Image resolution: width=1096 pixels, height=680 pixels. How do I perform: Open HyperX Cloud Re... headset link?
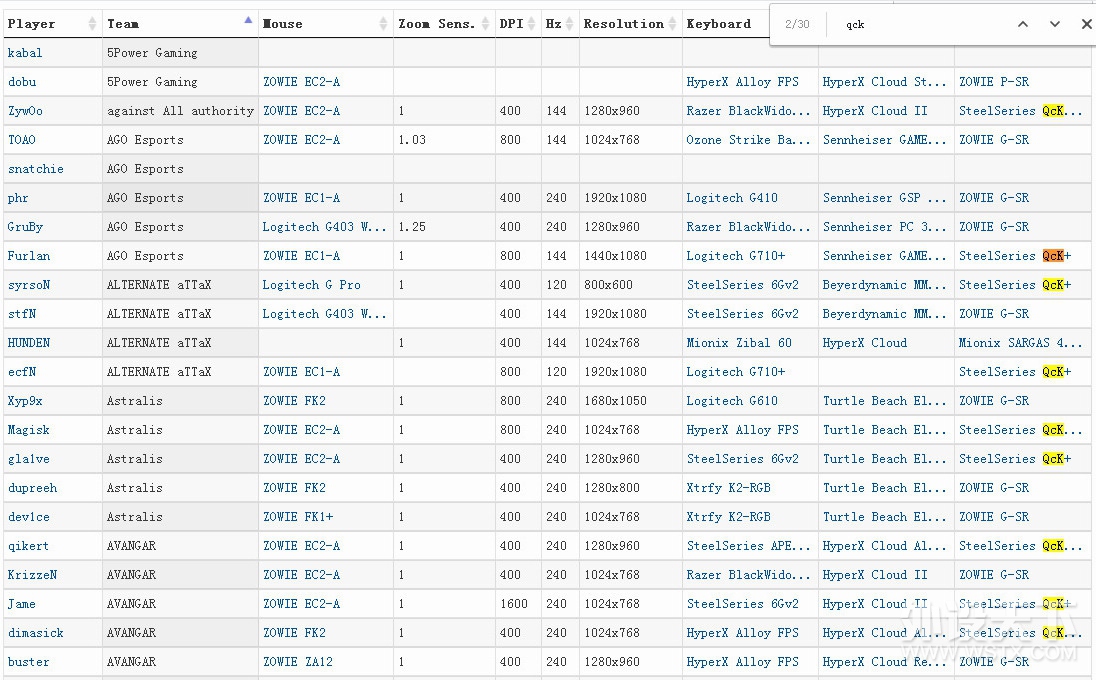click(884, 662)
